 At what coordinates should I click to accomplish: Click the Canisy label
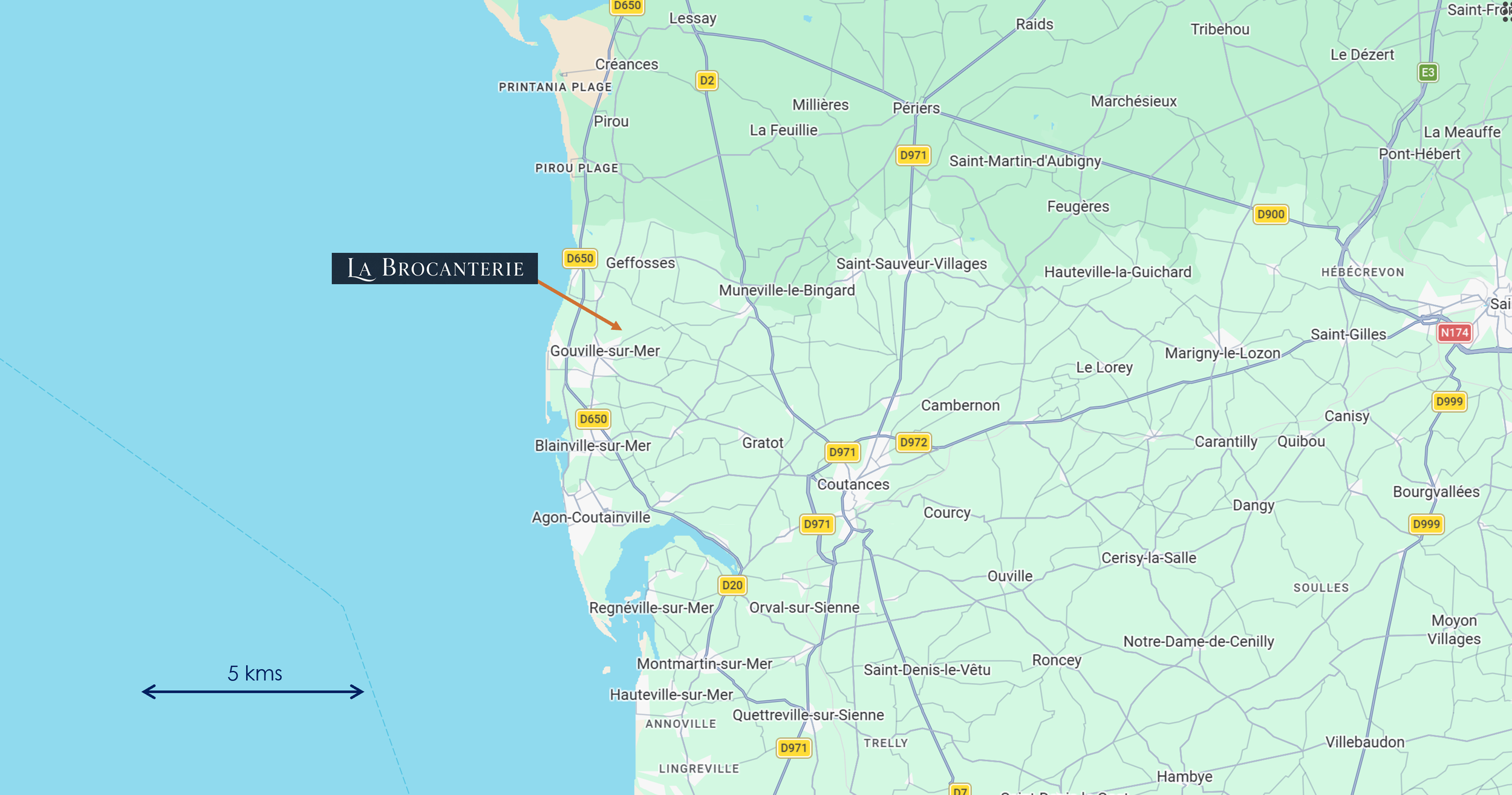coord(1346,416)
